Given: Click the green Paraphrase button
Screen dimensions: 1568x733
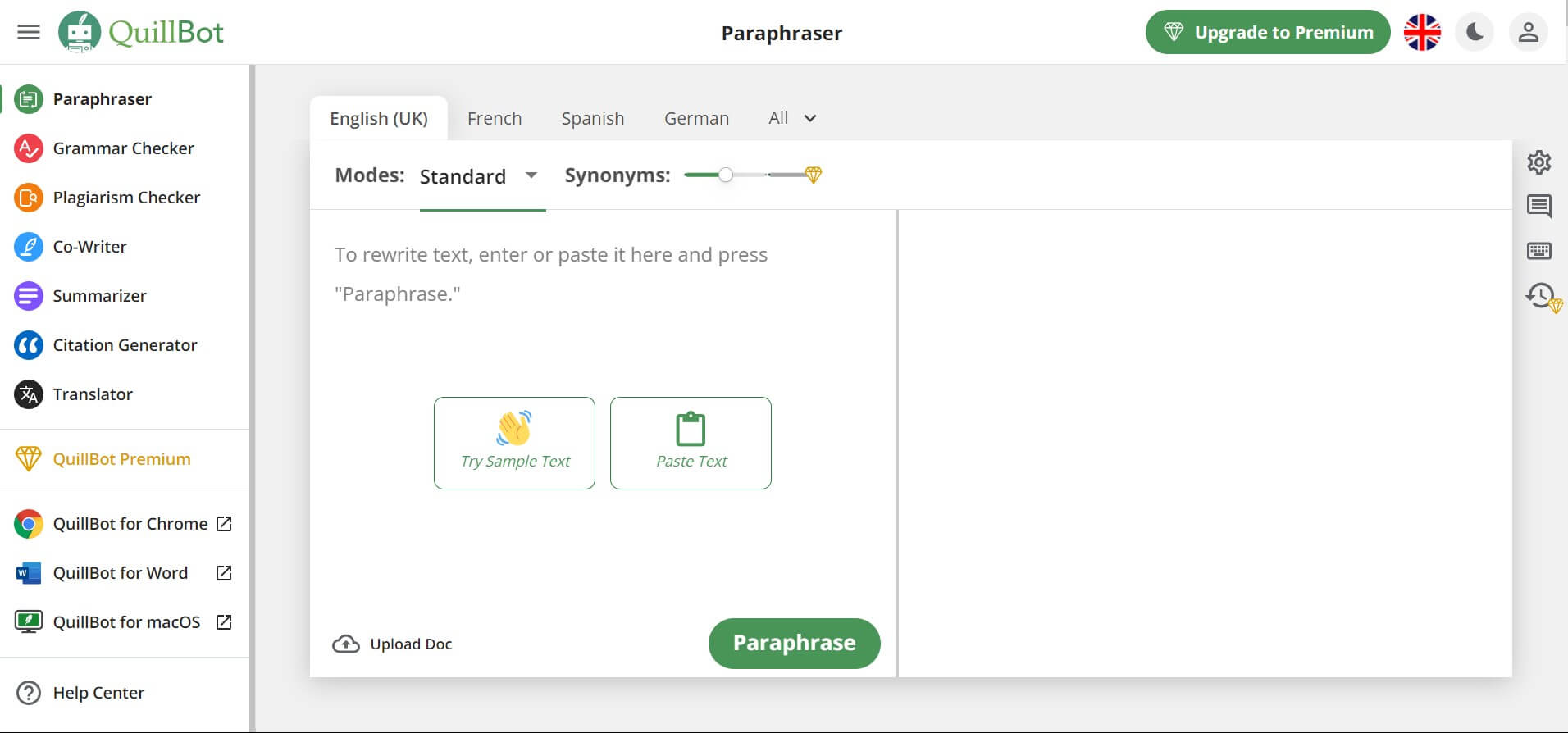Looking at the screenshot, I should coord(794,644).
